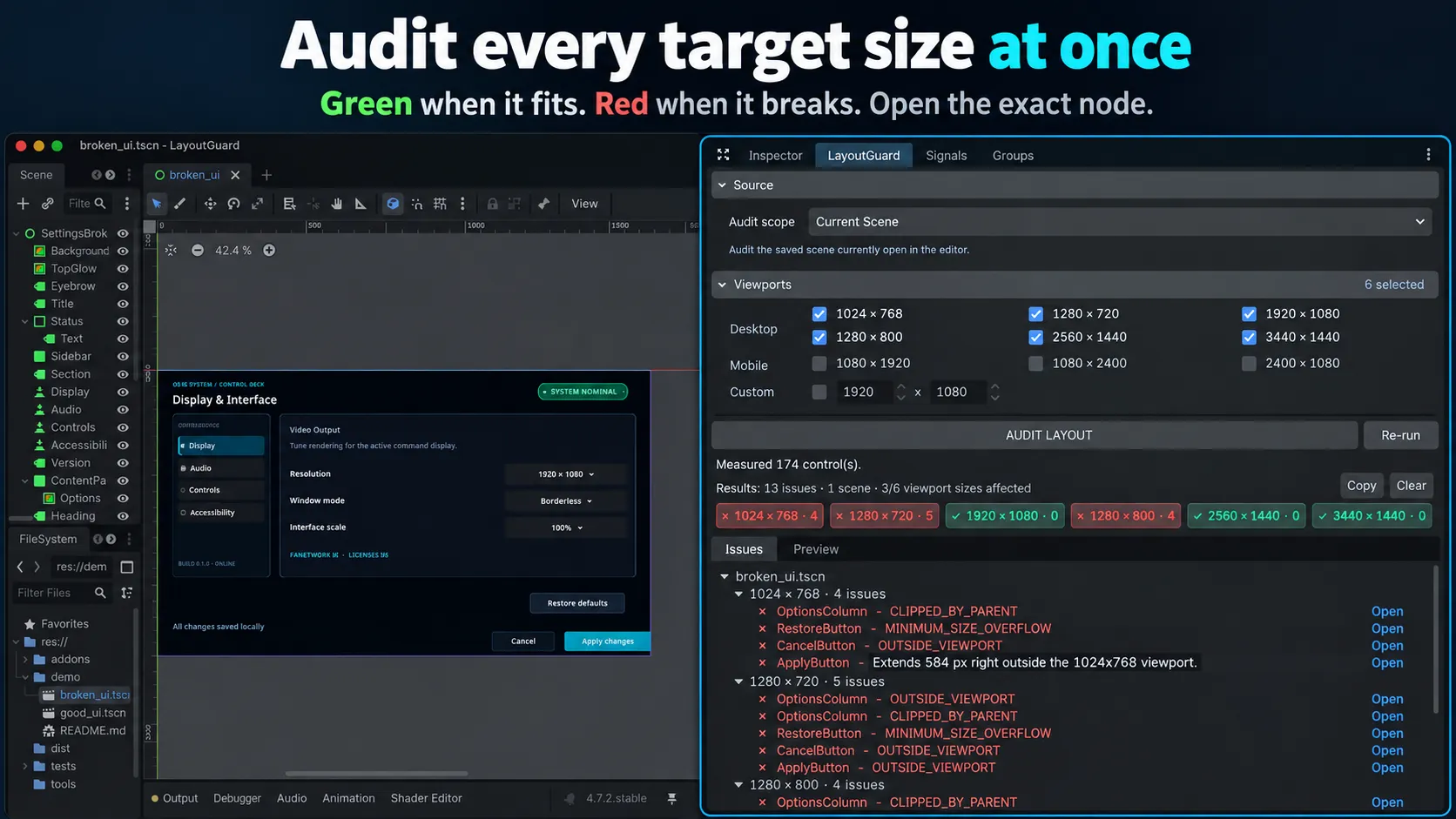Select the paint brush tool in toolbar

(180, 204)
